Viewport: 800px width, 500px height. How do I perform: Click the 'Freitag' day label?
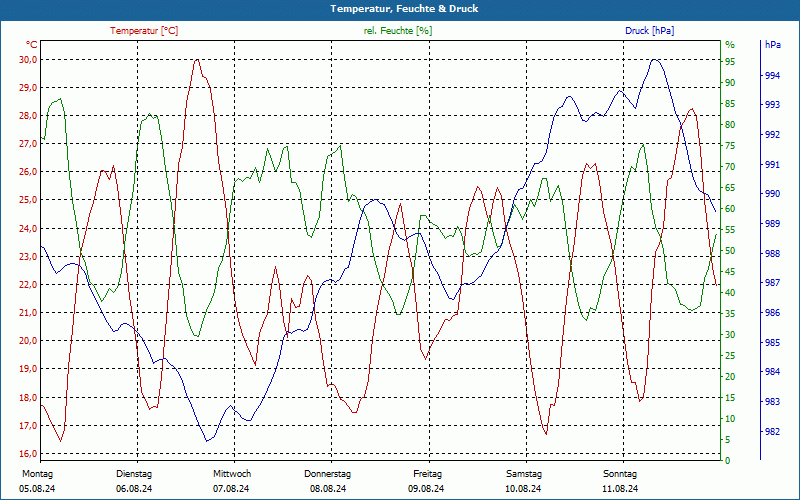point(428,474)
